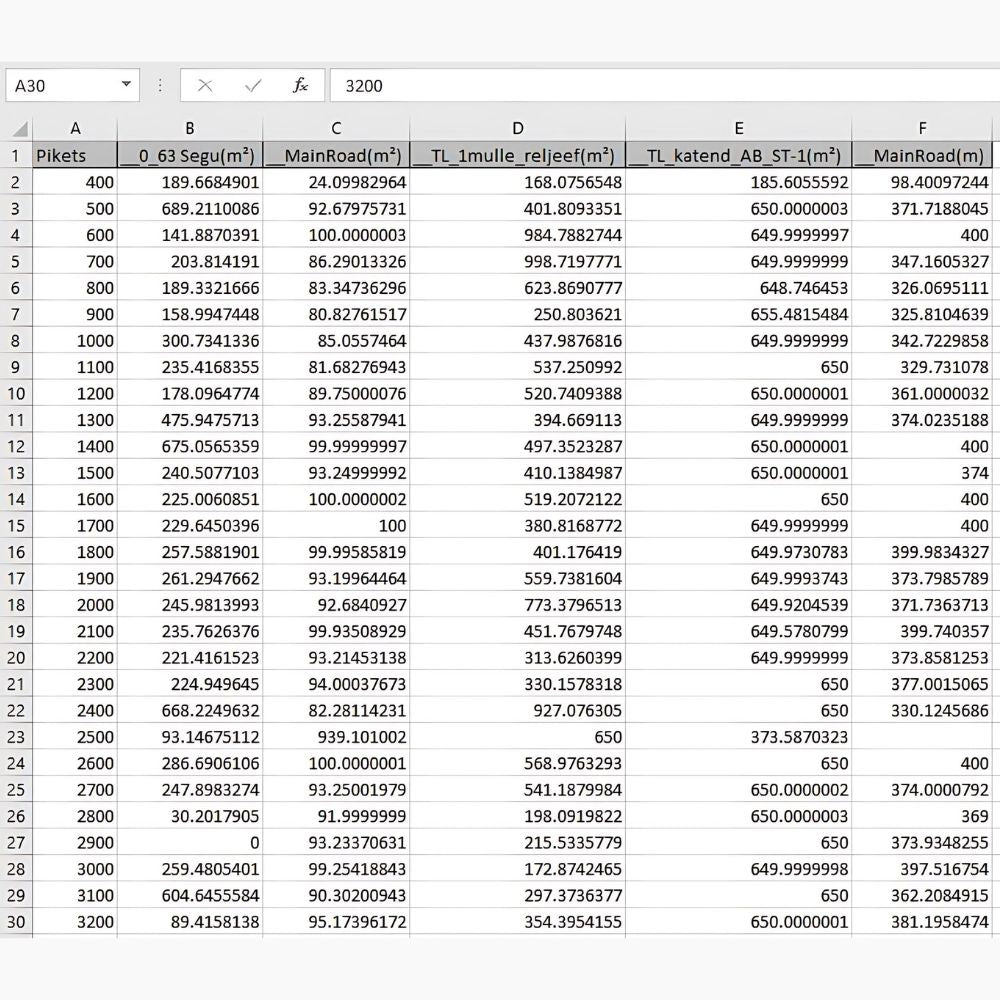Open the Name Box dropdown arrow

click(126, 86)
